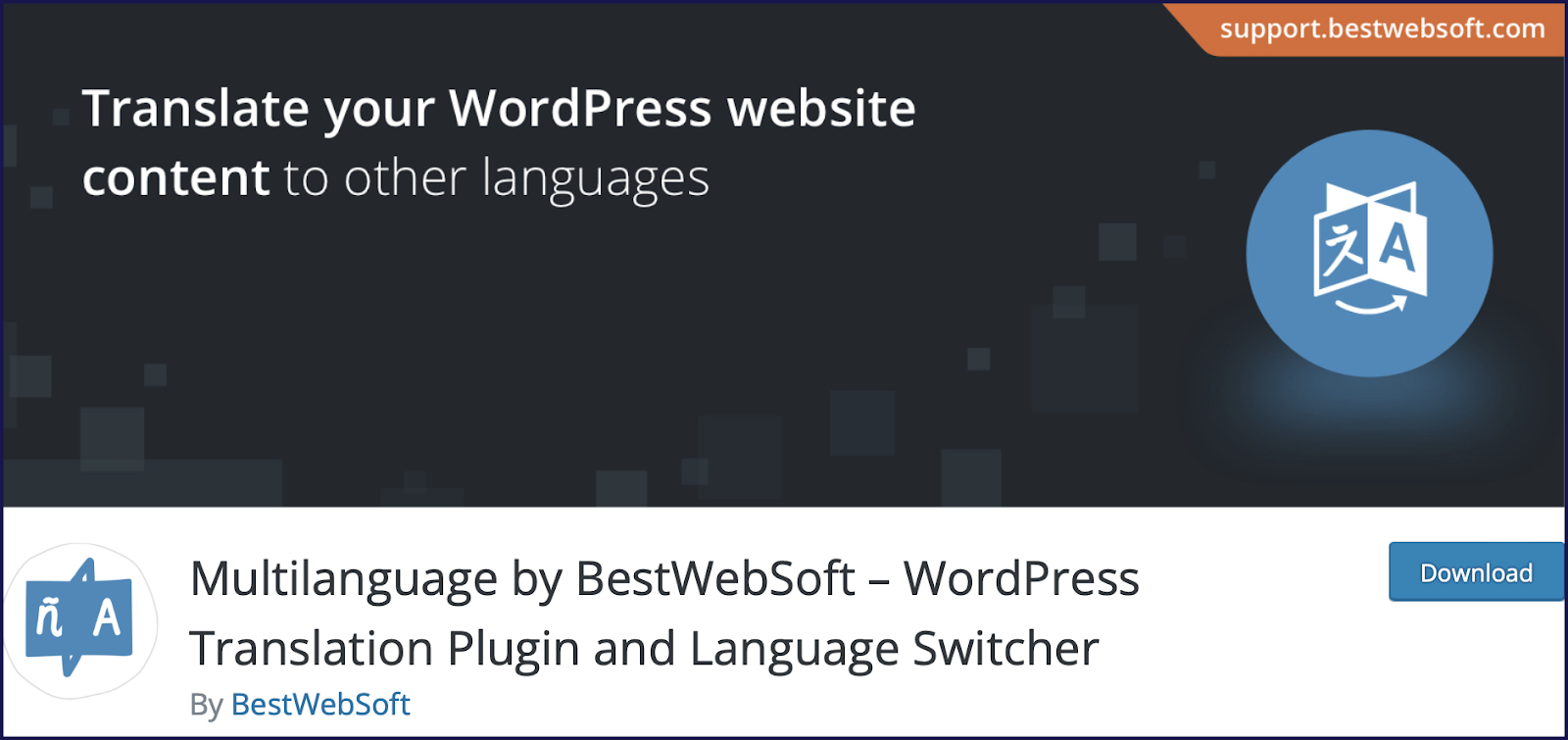Image resolution: width=1568 pixels, height=740 pixels.
Task: Open the BestWebSoft author link
Action: coord(320,704)
